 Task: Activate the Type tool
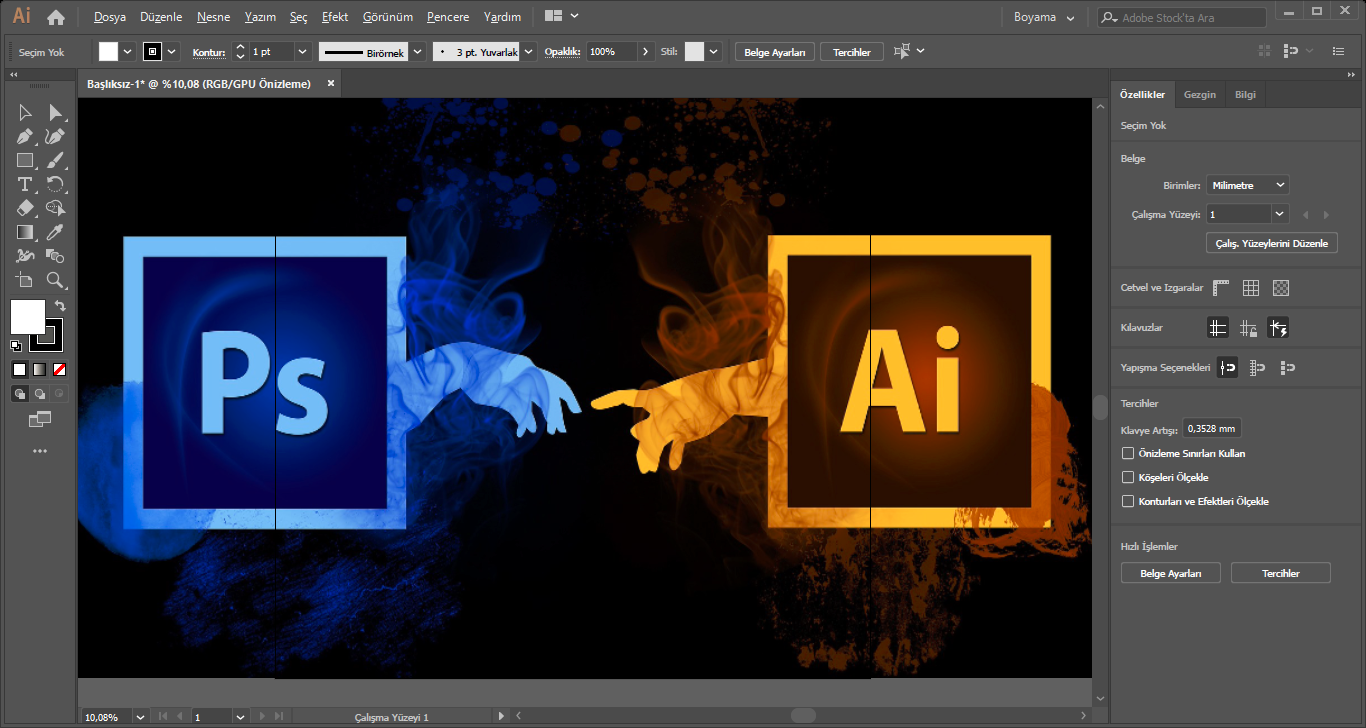[25, 184]
